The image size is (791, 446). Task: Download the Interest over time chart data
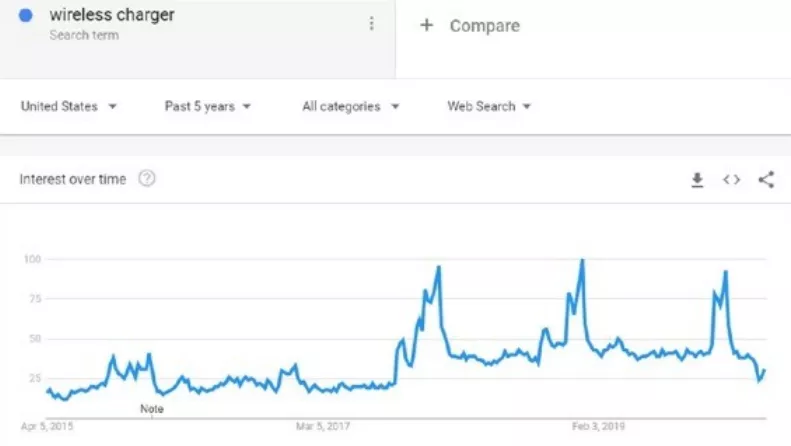(x=697, y=180)
